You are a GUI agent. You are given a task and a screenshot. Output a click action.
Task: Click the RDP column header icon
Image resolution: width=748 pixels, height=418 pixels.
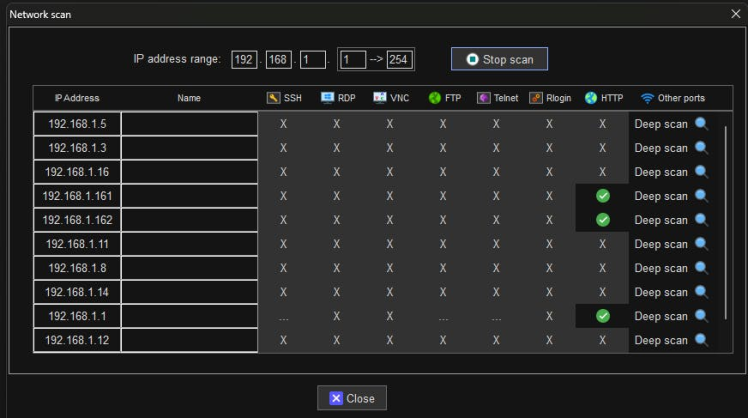(327, 98)
